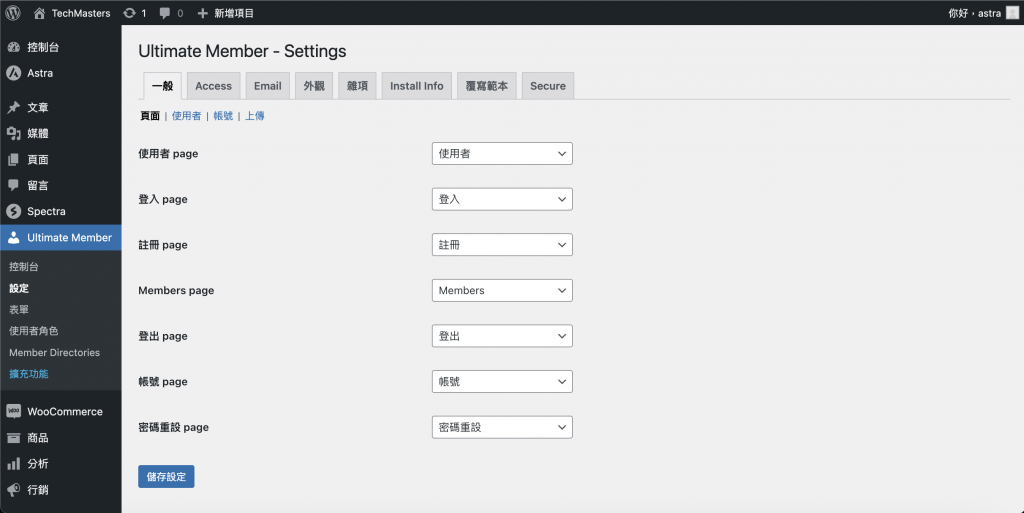The width and height of the screenshot is (1024, 513).
Task: Open the Spectra sidebar menu label
Action: pyautogui.click(x=46, y=211)
